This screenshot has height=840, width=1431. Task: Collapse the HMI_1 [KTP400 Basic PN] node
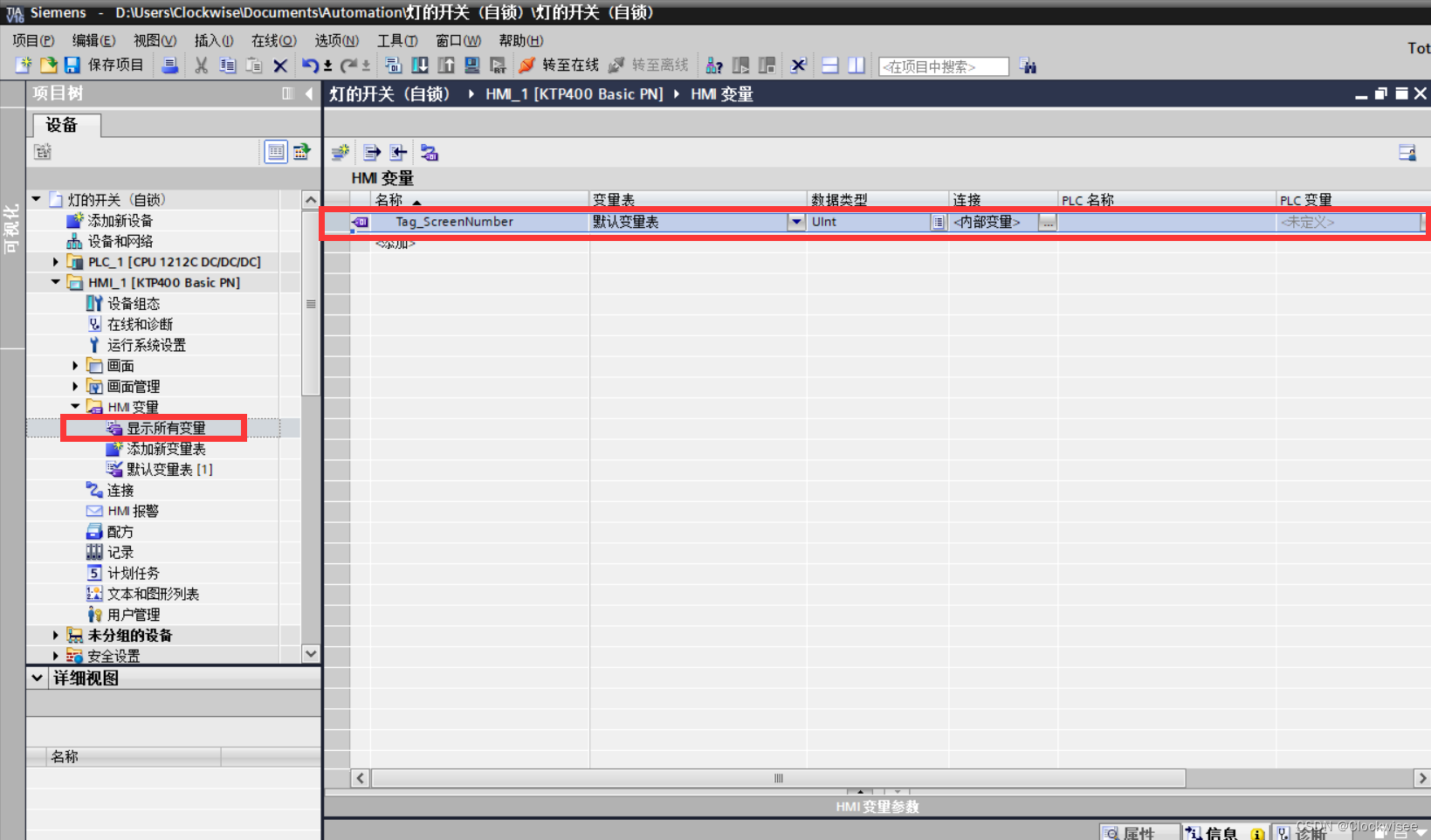56,283
